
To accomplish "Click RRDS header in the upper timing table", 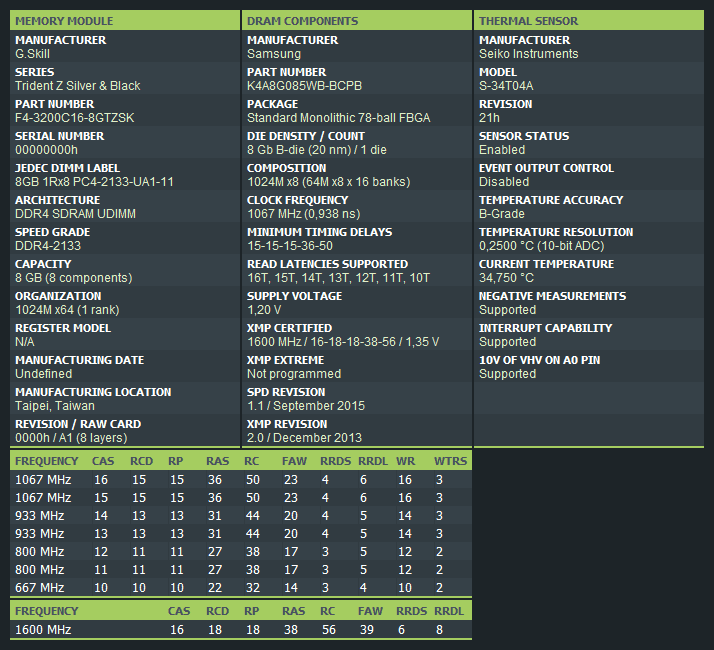I will coord(336,461).
